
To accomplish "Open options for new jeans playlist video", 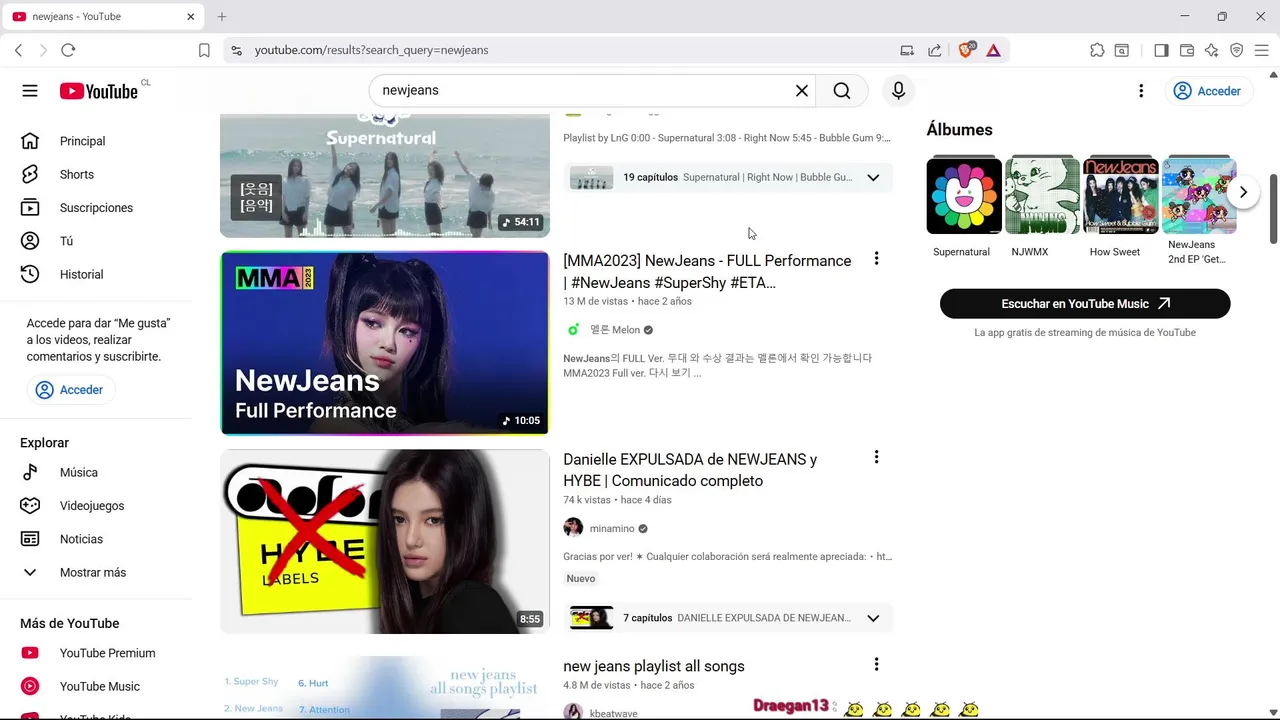I will click(876, 664).
